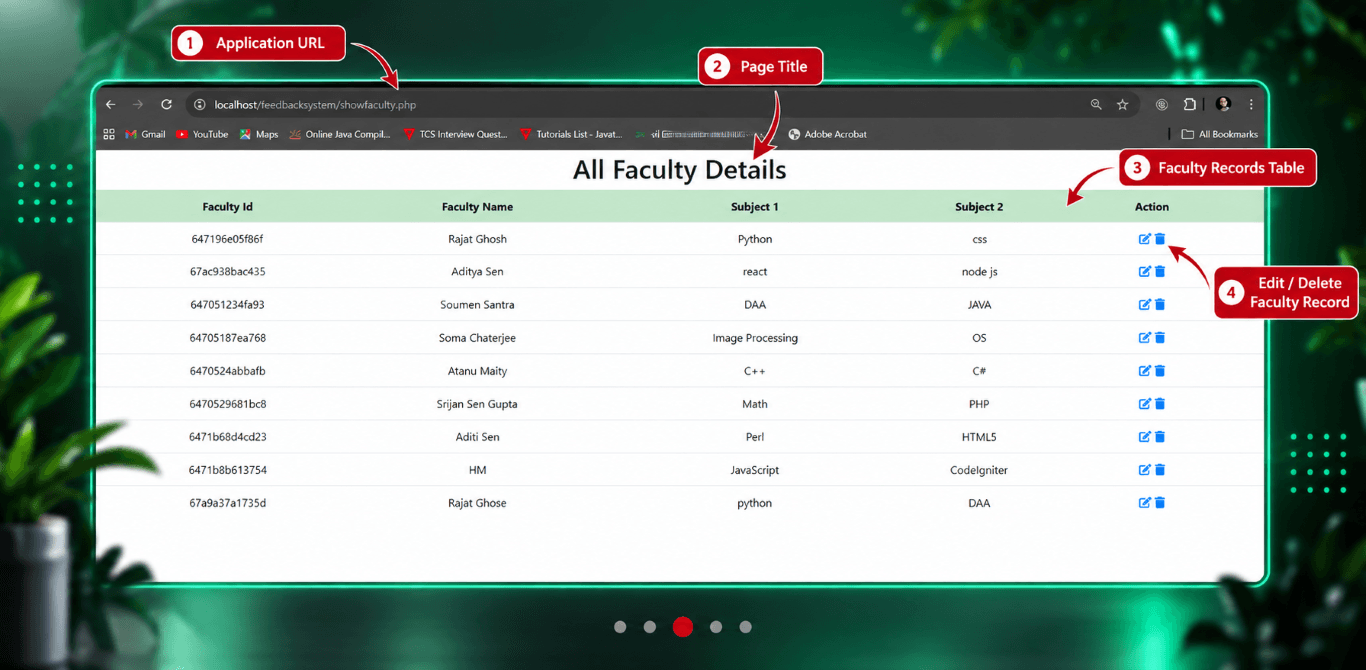Bookmark this page with the star icon
This screenshot has height=670, width=1366.
click(1123, 105)
